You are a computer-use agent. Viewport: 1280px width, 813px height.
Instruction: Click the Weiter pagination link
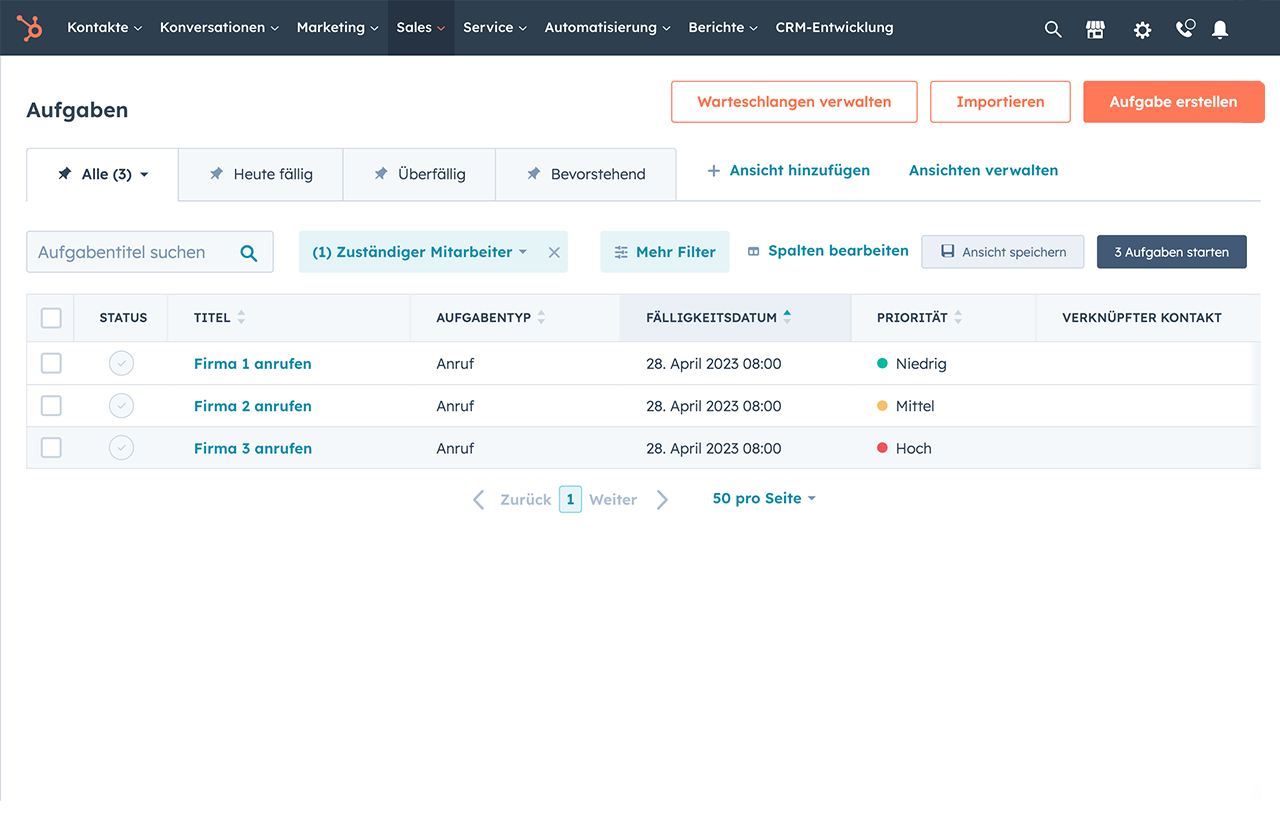tap(613, 499)
